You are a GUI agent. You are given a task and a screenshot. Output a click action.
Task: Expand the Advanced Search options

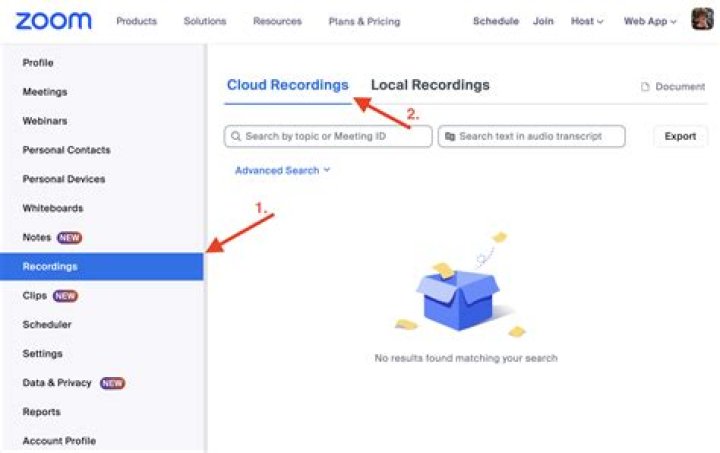[282, 171]
